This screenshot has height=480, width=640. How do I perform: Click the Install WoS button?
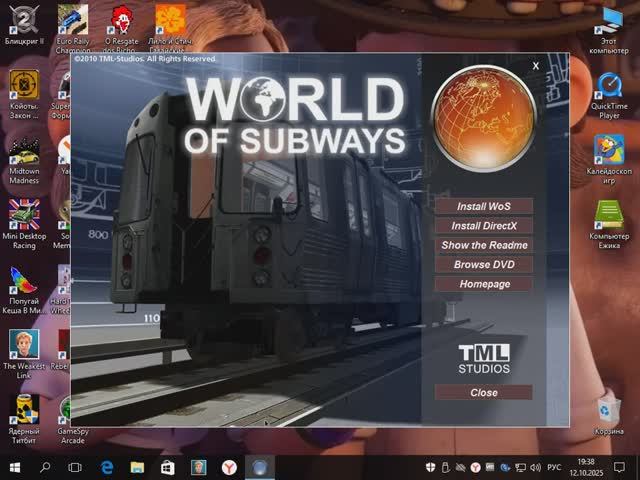point(484,207)
